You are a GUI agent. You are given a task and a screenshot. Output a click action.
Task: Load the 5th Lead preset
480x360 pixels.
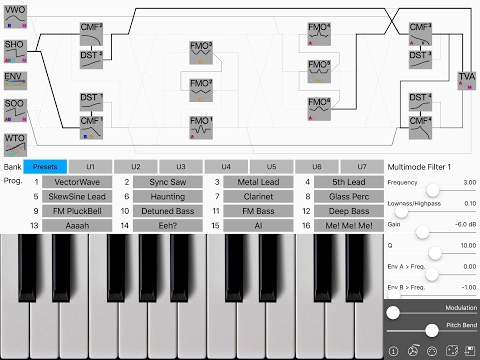point(349,182)
